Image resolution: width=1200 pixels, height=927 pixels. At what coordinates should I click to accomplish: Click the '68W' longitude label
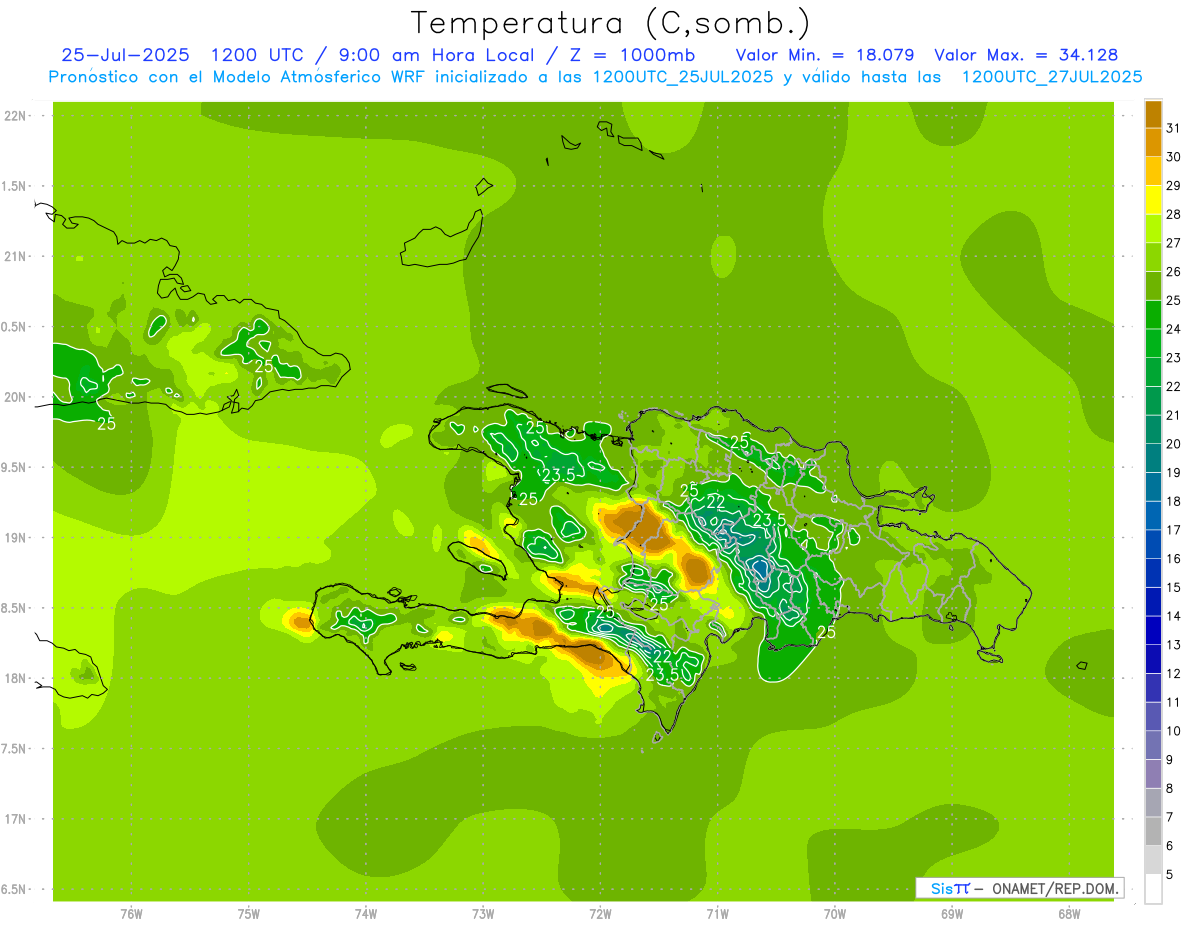pos(1069,913)
